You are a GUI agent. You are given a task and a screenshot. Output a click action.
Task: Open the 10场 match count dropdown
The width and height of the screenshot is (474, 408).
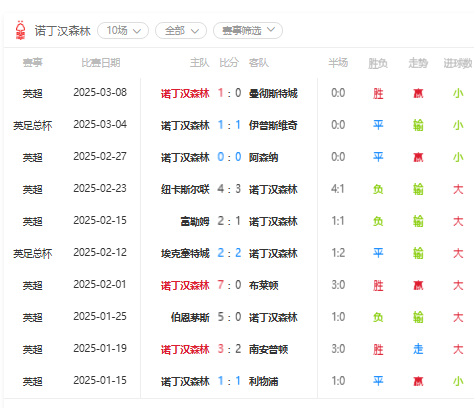click(123, 31)
